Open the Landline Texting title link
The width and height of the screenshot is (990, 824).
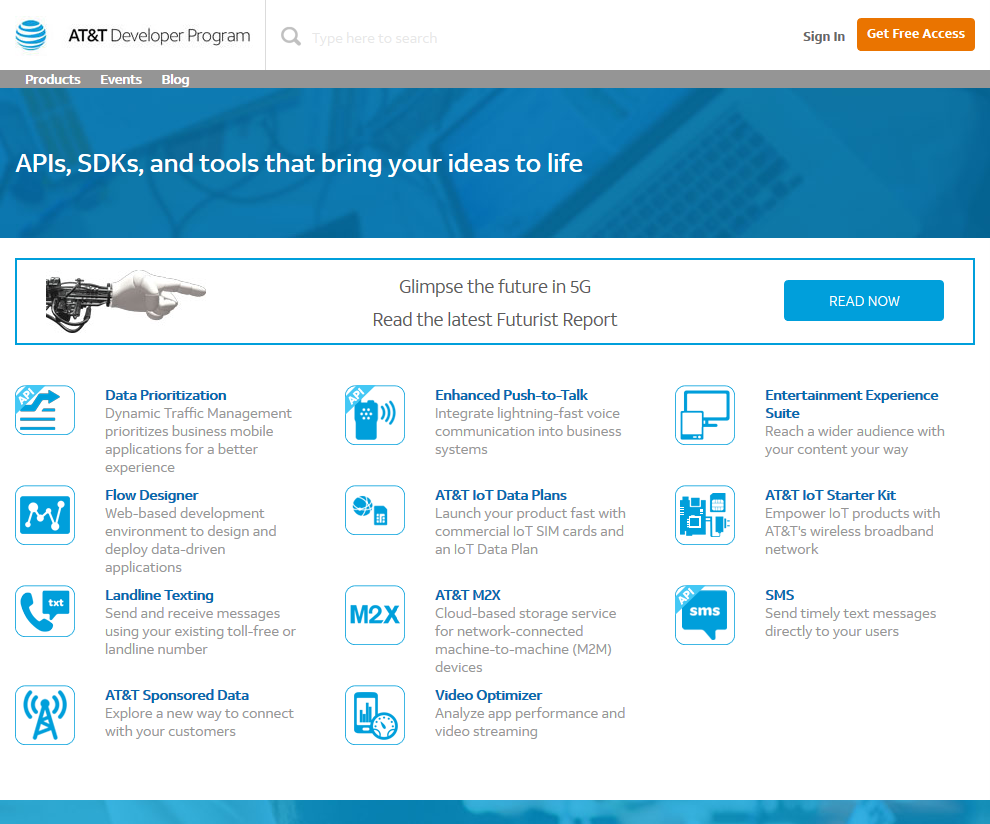point(159,595)
